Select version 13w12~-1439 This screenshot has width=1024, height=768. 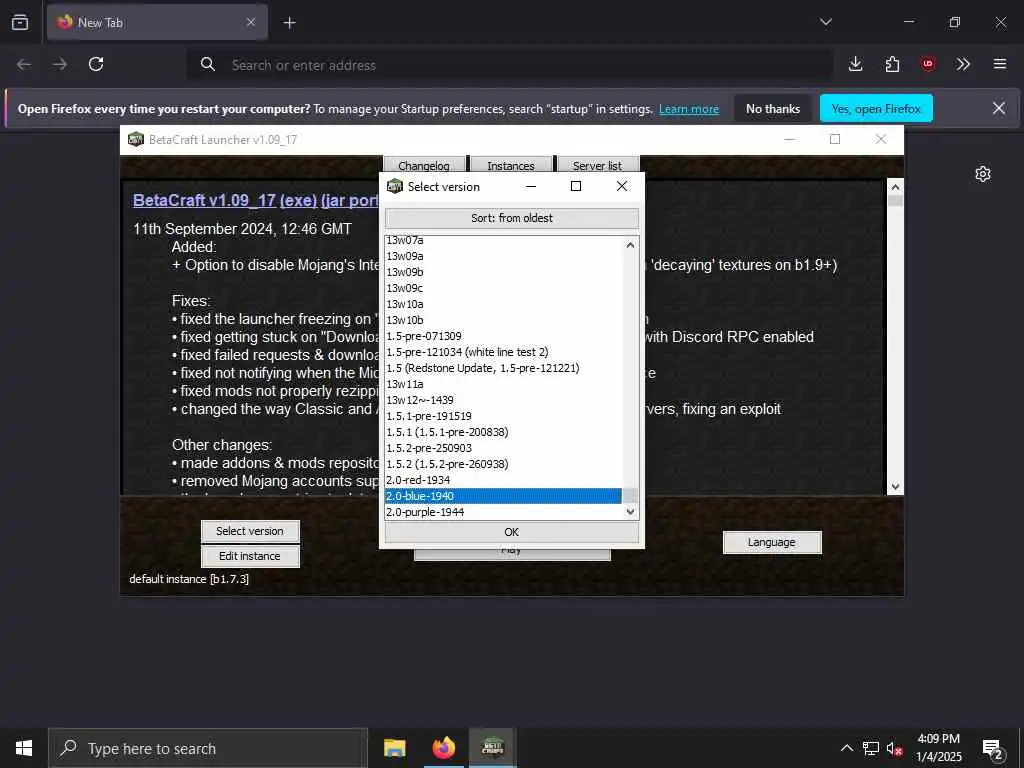pos(504,400)
